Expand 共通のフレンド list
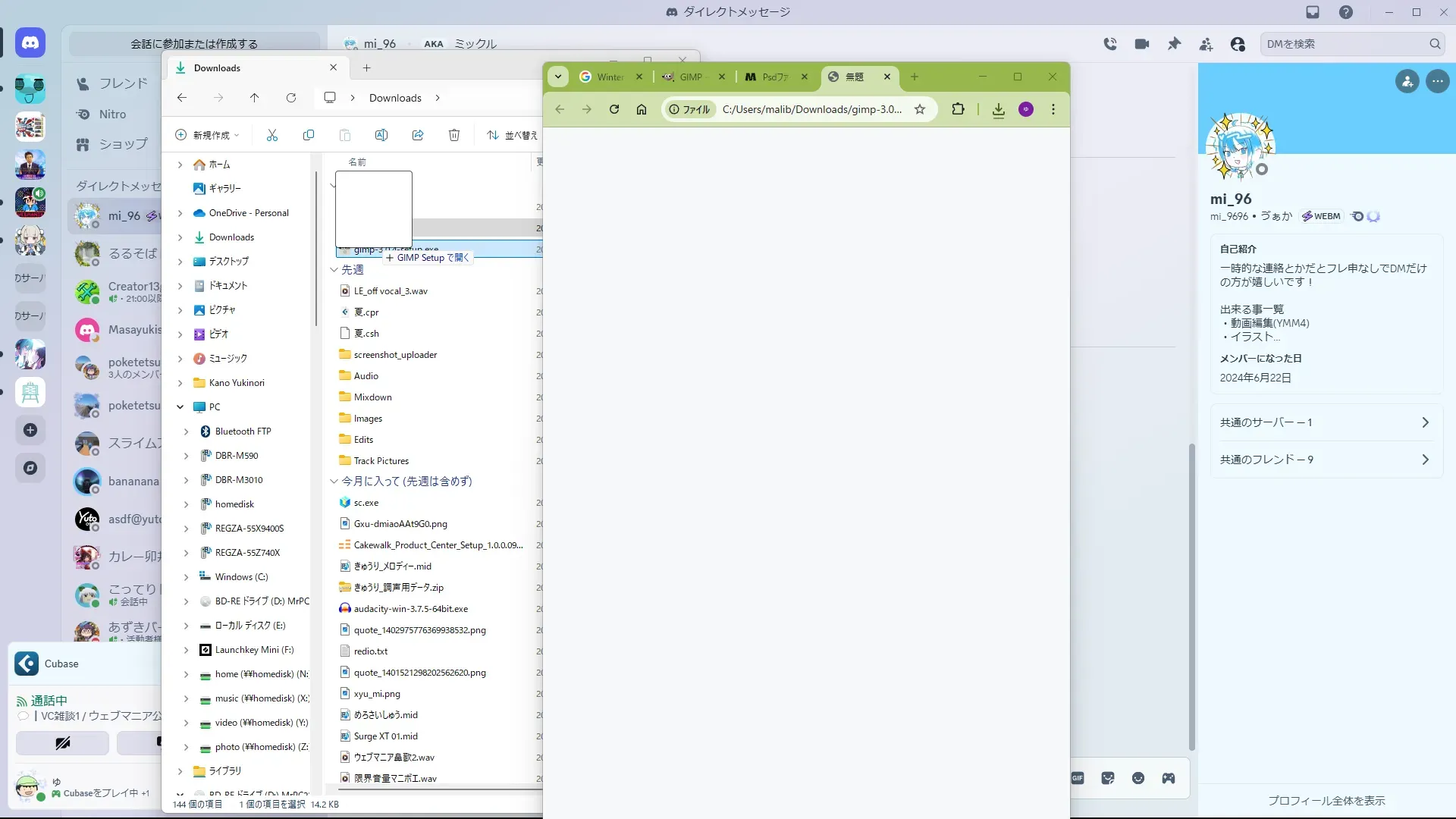The height and width of the screenshot is (819, 1456). click(x=1325, y=460)
